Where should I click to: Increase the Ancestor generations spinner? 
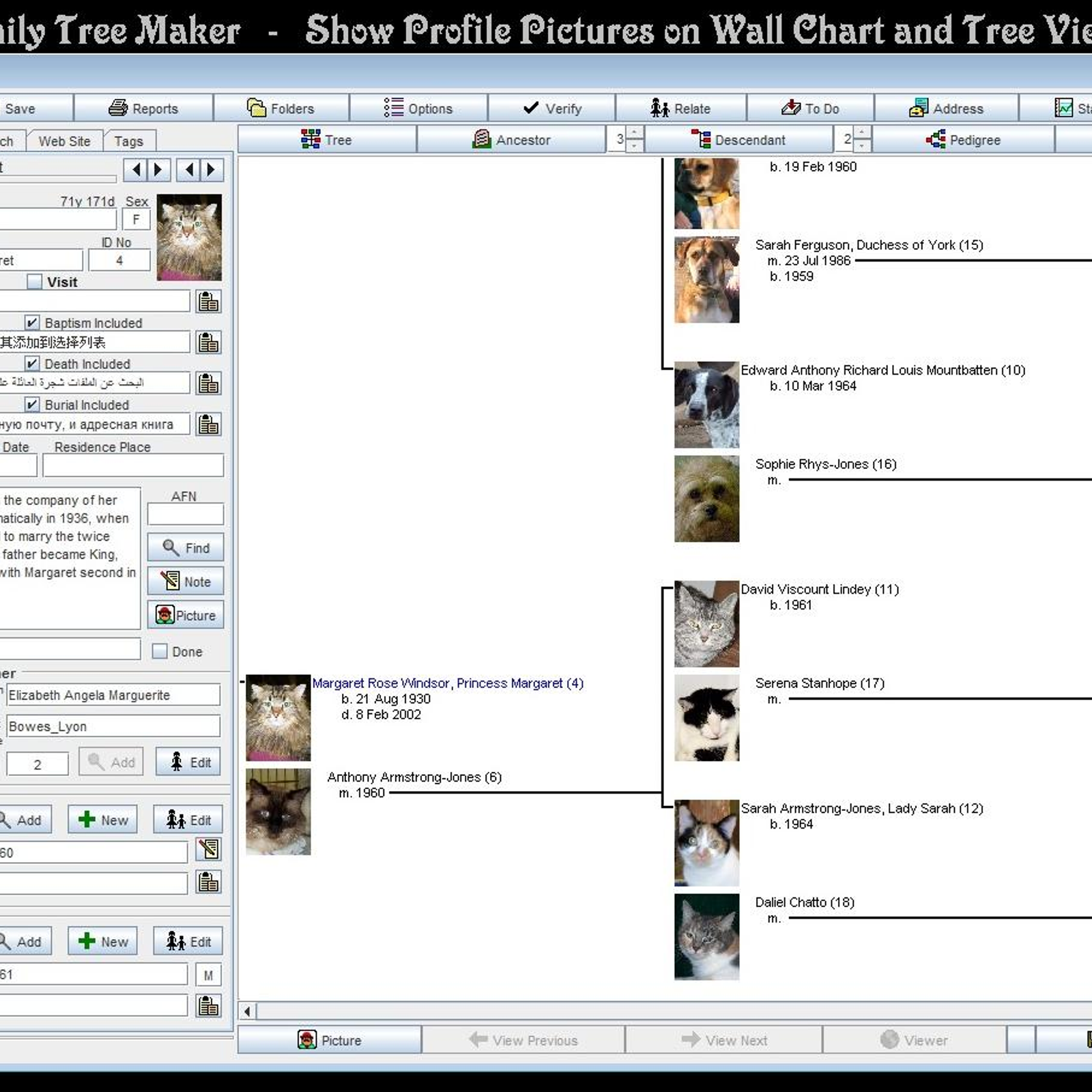click(x=635, y=133)
